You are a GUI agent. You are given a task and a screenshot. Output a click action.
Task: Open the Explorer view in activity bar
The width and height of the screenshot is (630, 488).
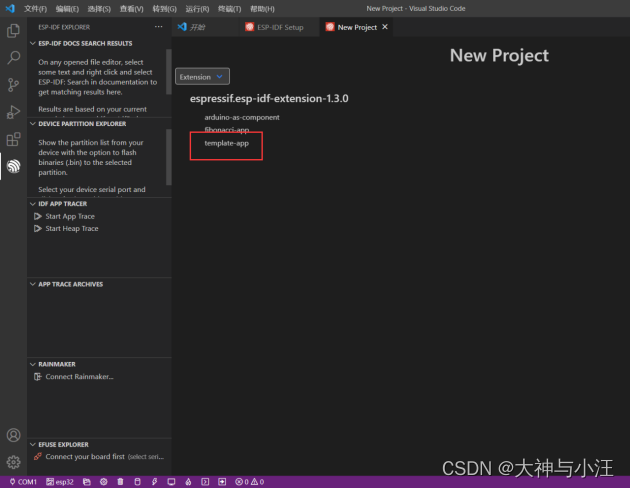click(13, 31)
